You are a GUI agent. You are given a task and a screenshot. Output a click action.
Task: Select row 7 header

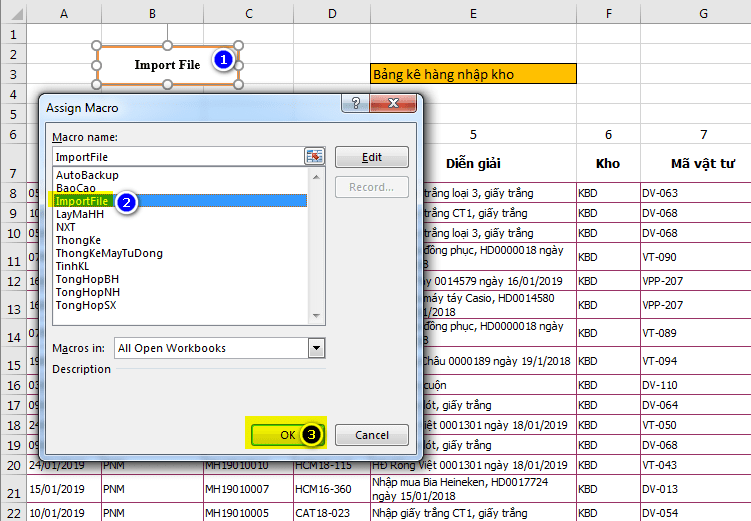(x=13, y=163)
